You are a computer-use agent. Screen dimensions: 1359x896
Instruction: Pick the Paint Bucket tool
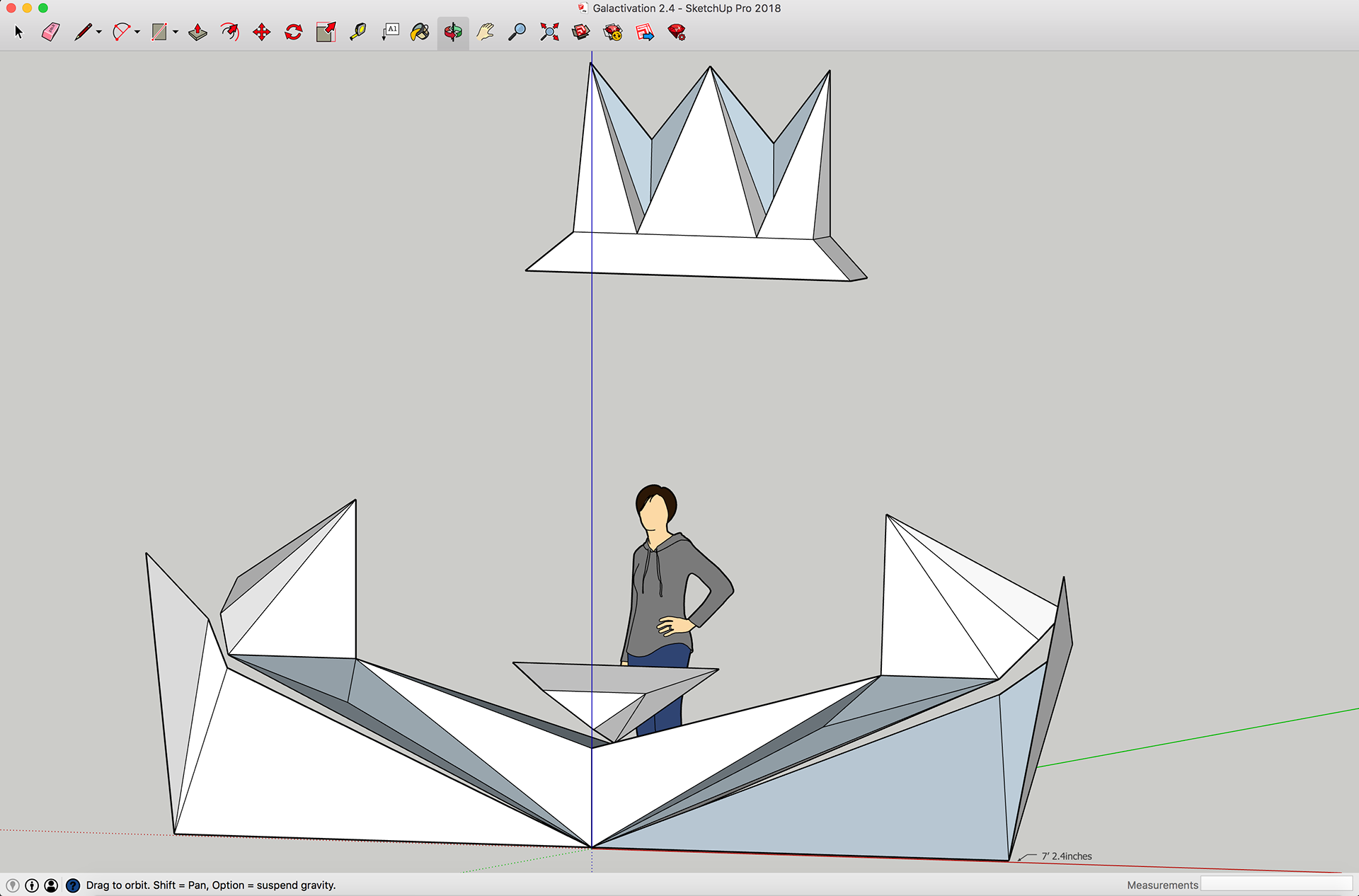[420, 32]
